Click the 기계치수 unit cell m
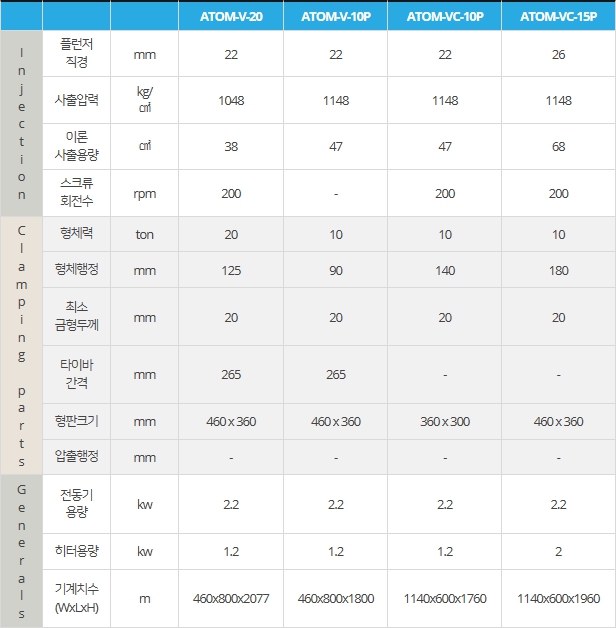Viewport: 616px width, 628px height. point(145,599)
